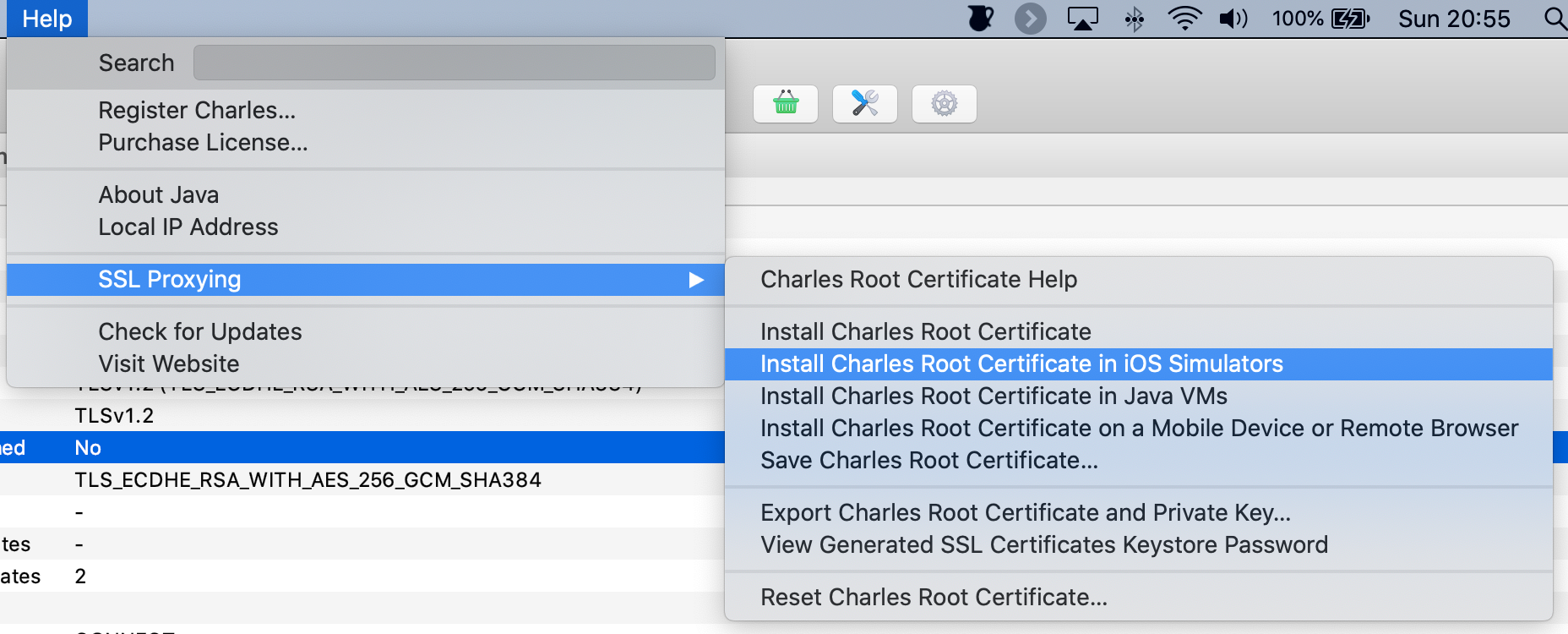Click the row with value 2
The width and height of the screenshot is (1568, 634).
(362, 577)
